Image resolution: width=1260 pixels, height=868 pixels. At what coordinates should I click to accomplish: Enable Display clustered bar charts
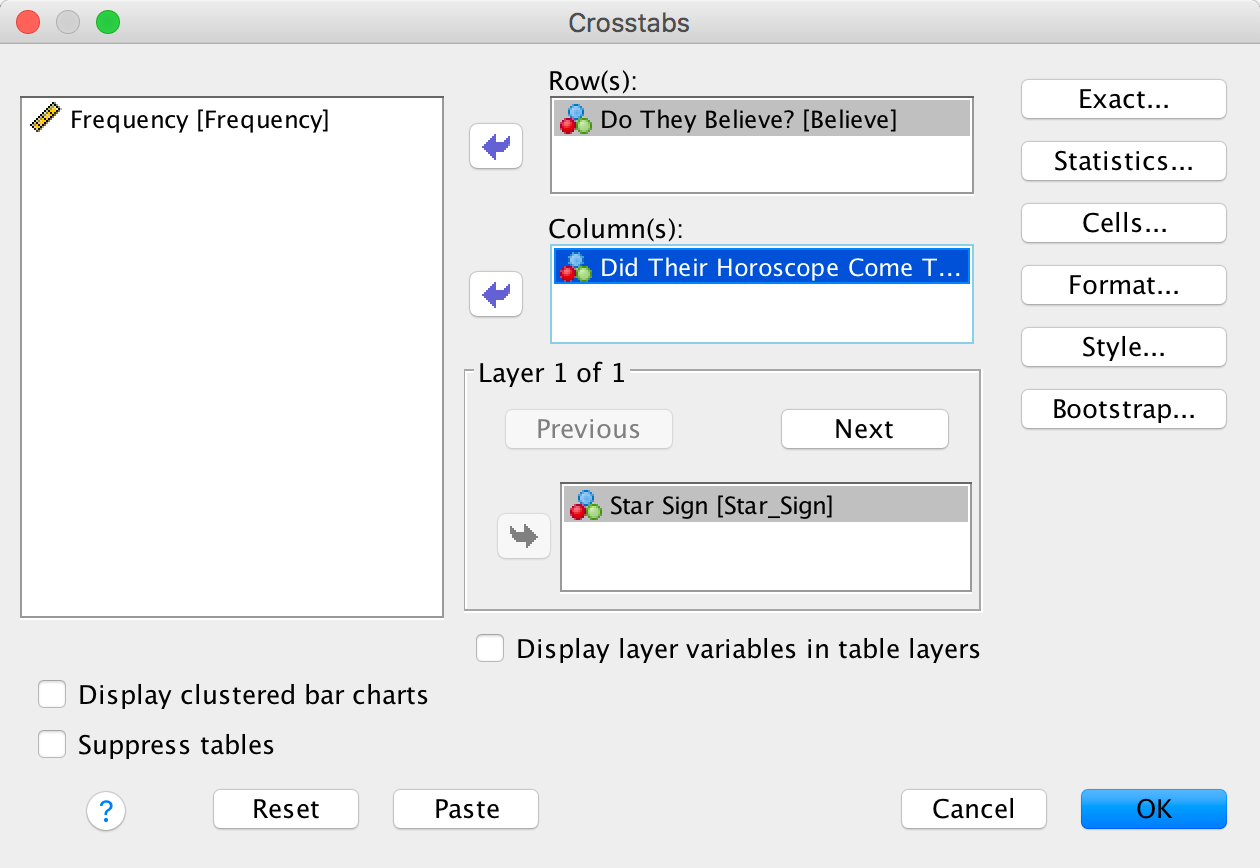[x=52, y=695]
